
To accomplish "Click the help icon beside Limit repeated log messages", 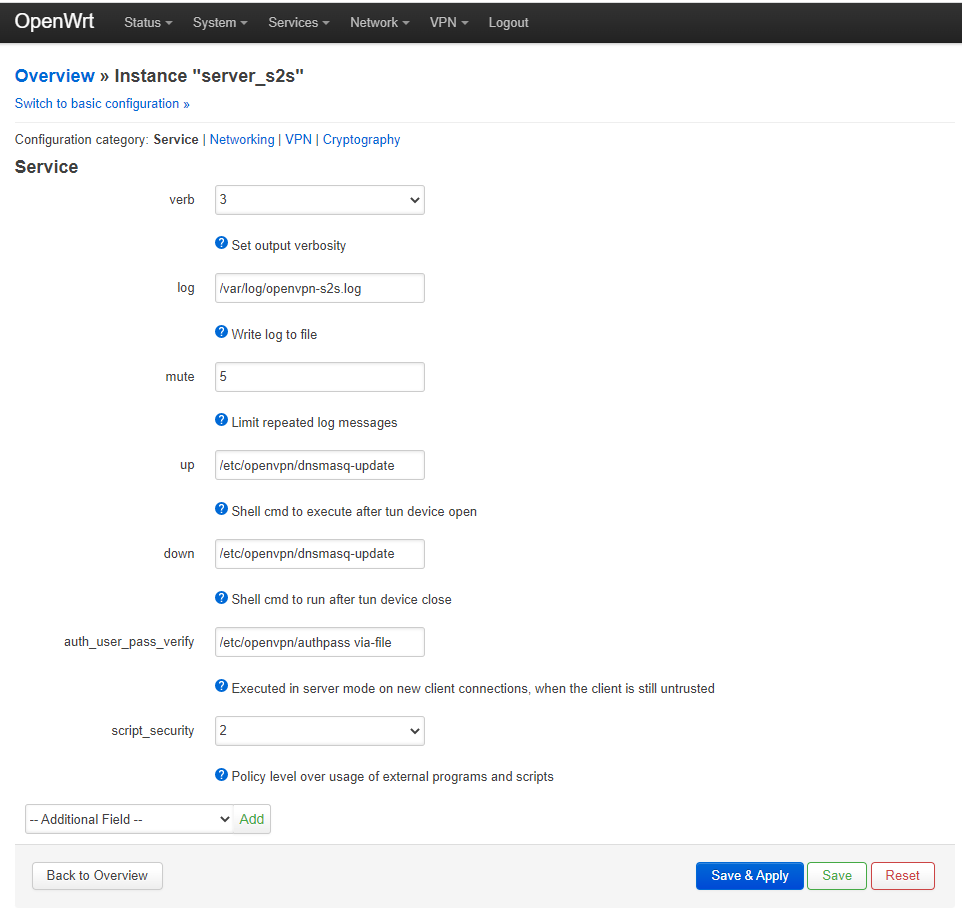I will [x=221, y=420].
